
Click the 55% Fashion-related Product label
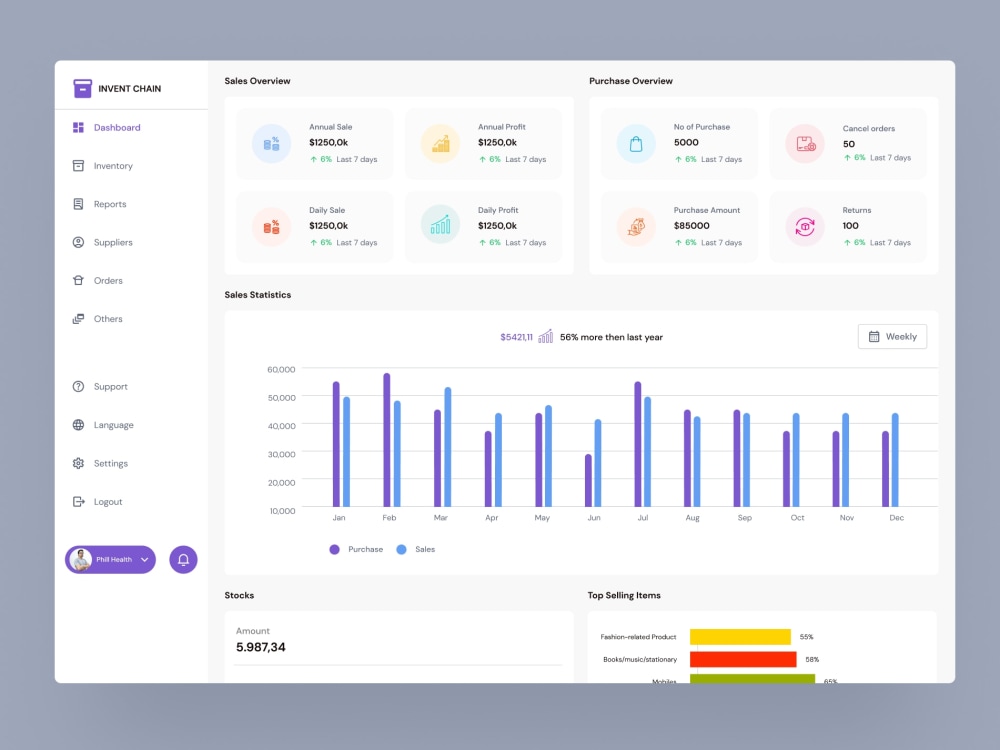pyautogui.click(x=806, y=636)
